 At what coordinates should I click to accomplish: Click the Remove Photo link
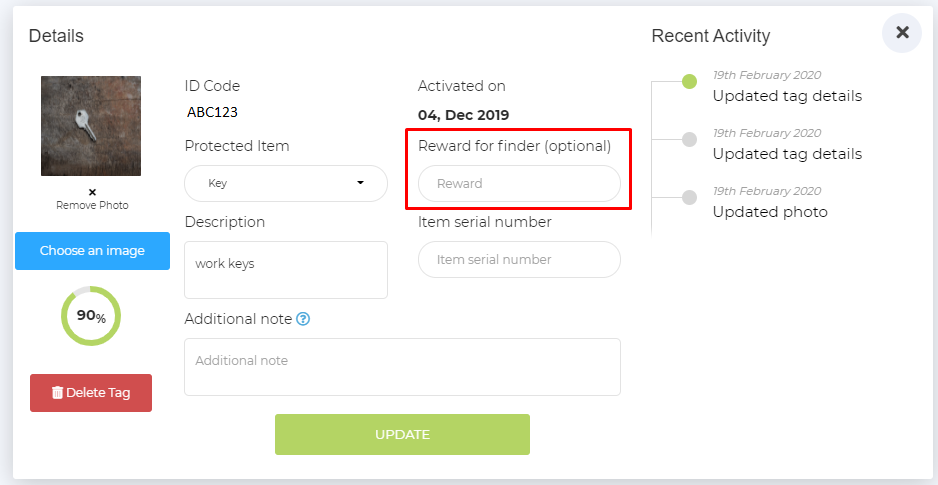(92, 205)
